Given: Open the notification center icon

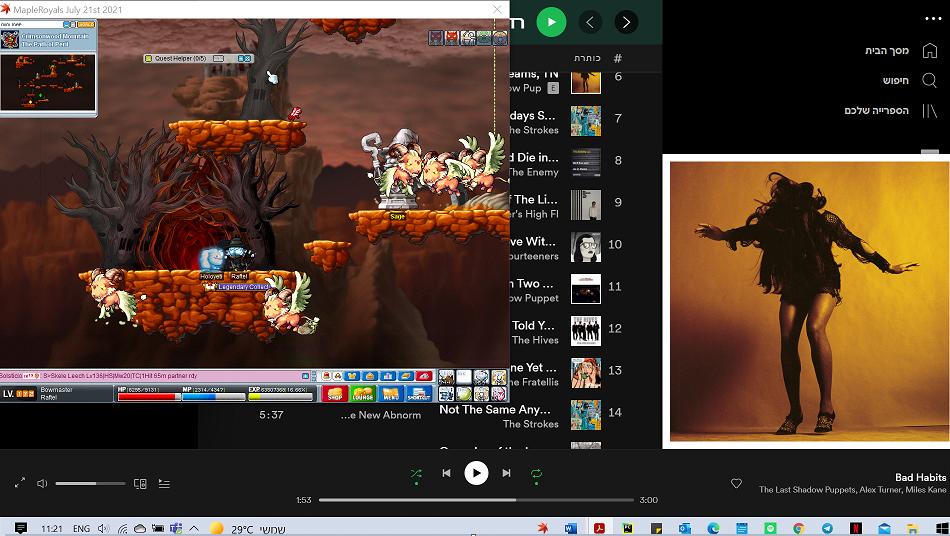Looking at the screenshot, I should point(21,528).
